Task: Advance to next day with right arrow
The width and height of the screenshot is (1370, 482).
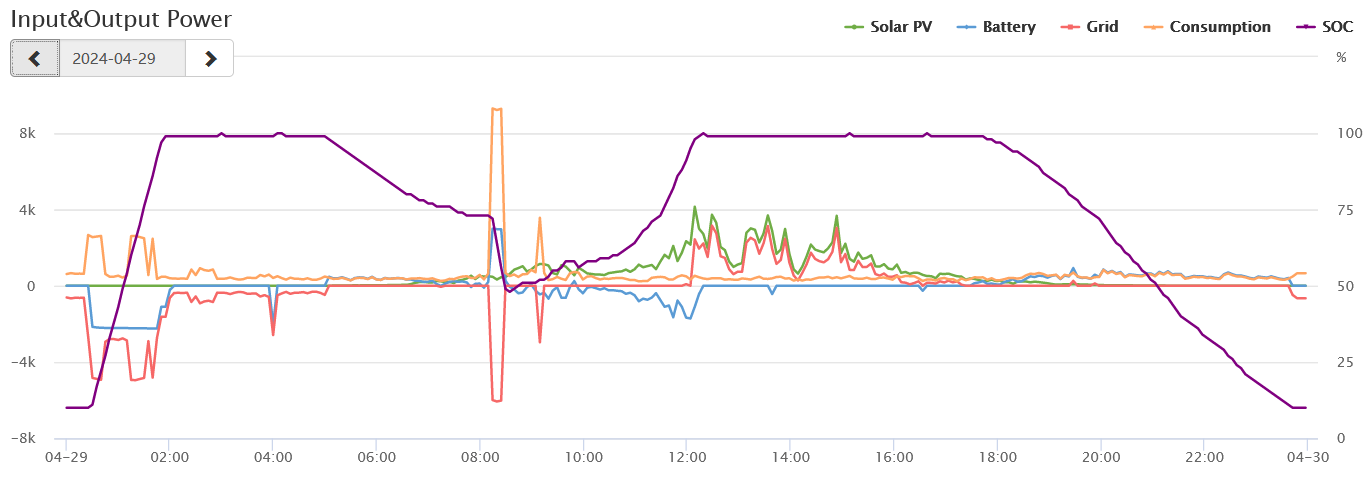Action: click(x=209, y=58)
